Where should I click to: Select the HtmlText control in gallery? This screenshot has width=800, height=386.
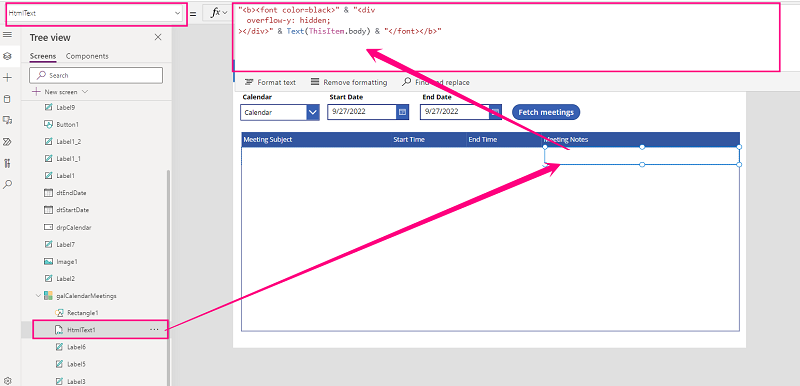pos(642,156)
